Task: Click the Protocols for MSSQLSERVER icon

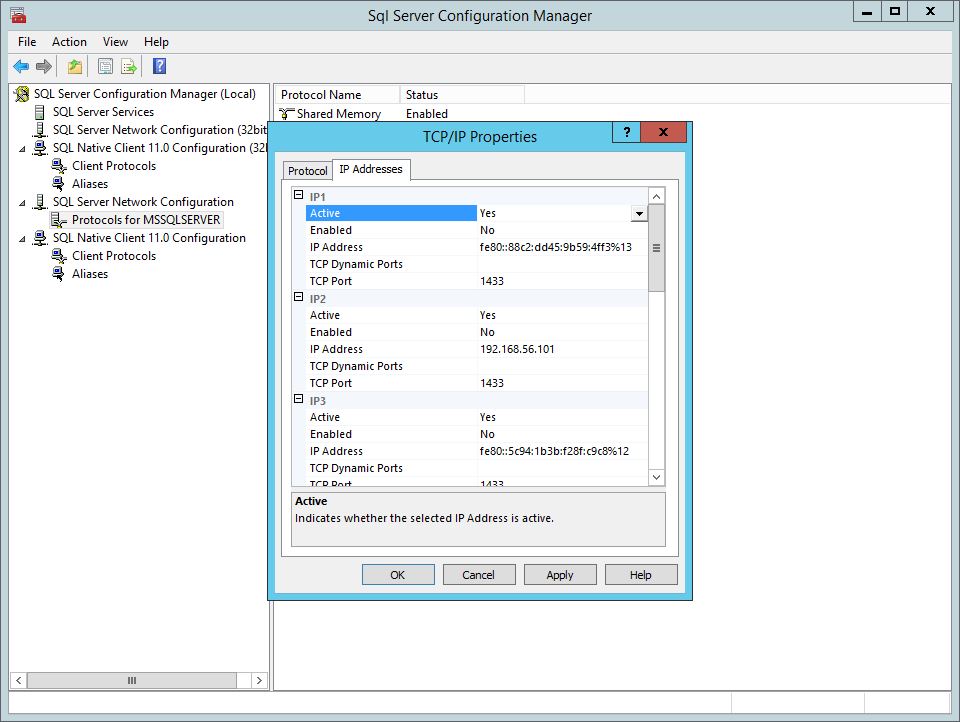Action: pyautogui.click(x=59, y=220)
